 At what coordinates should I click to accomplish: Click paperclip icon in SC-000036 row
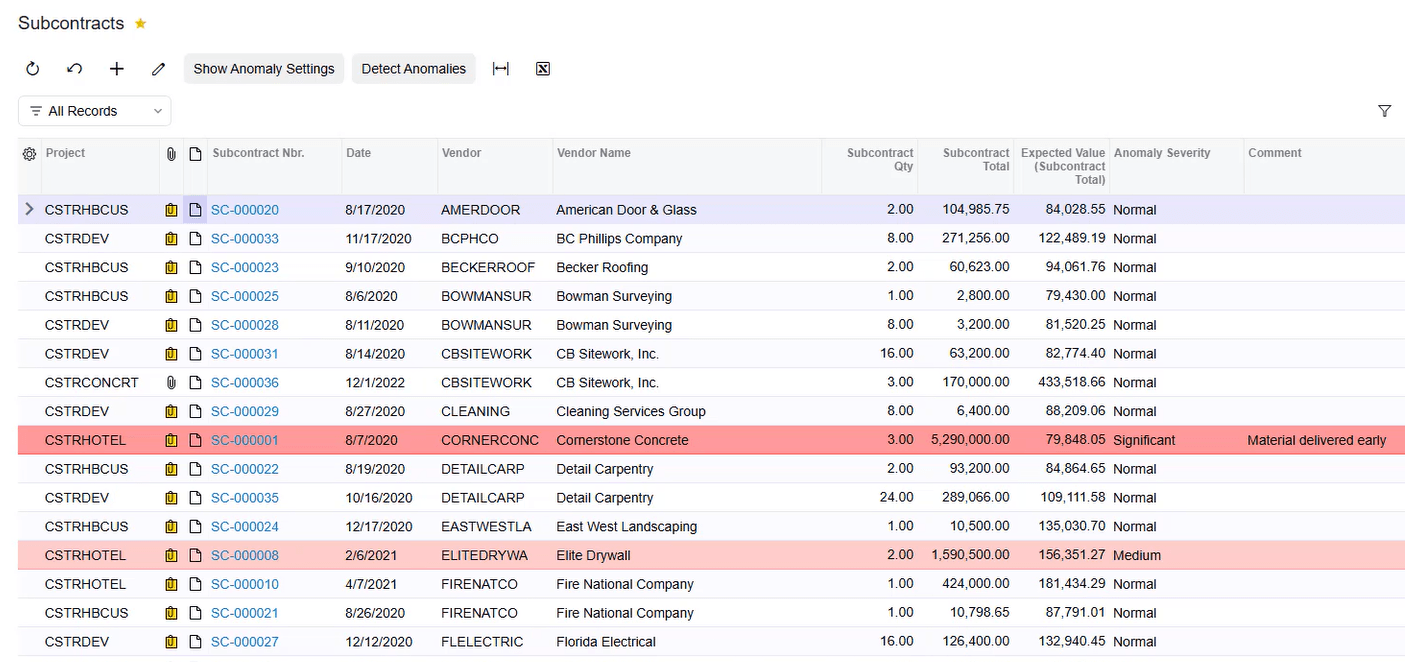tap(171, 383)
